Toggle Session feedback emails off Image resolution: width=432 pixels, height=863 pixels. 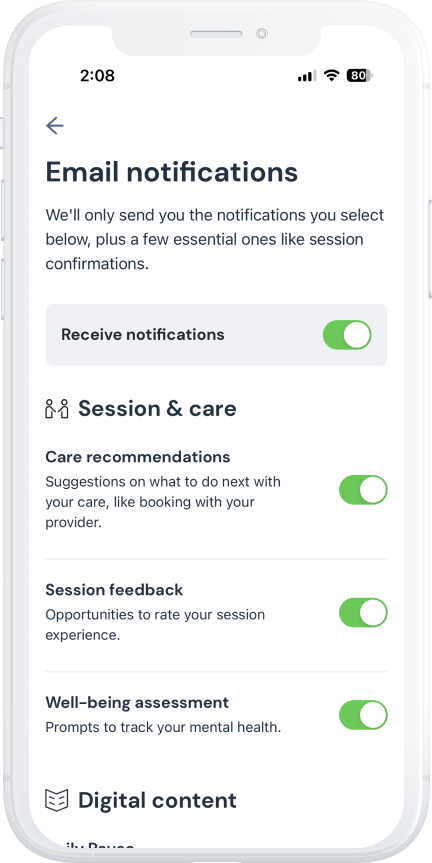pyautogui.click(x=363, y=613)
